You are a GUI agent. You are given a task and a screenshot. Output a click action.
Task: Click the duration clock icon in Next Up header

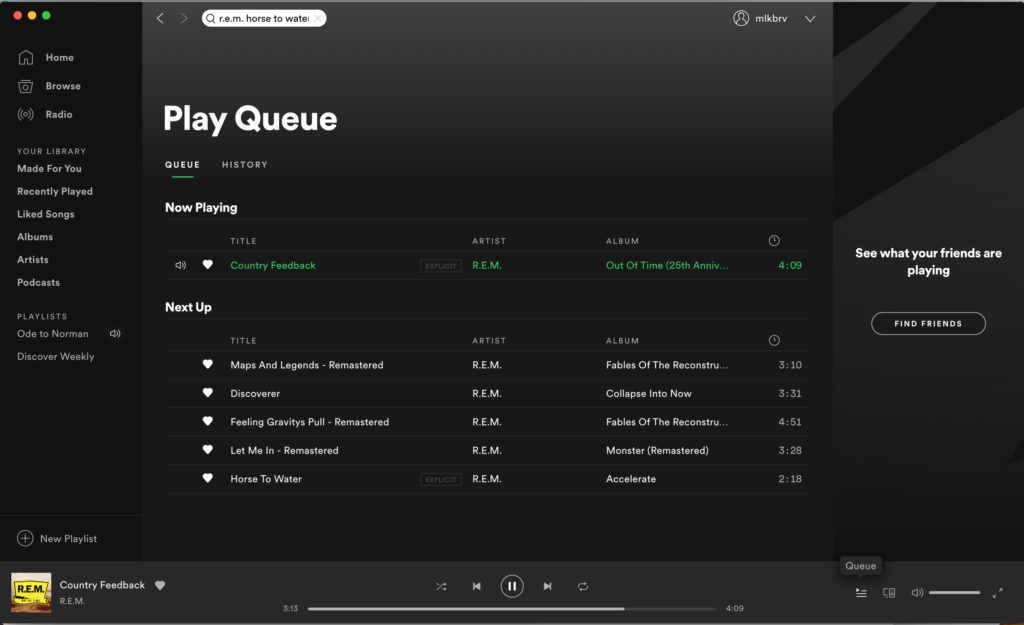click(774, 340)
